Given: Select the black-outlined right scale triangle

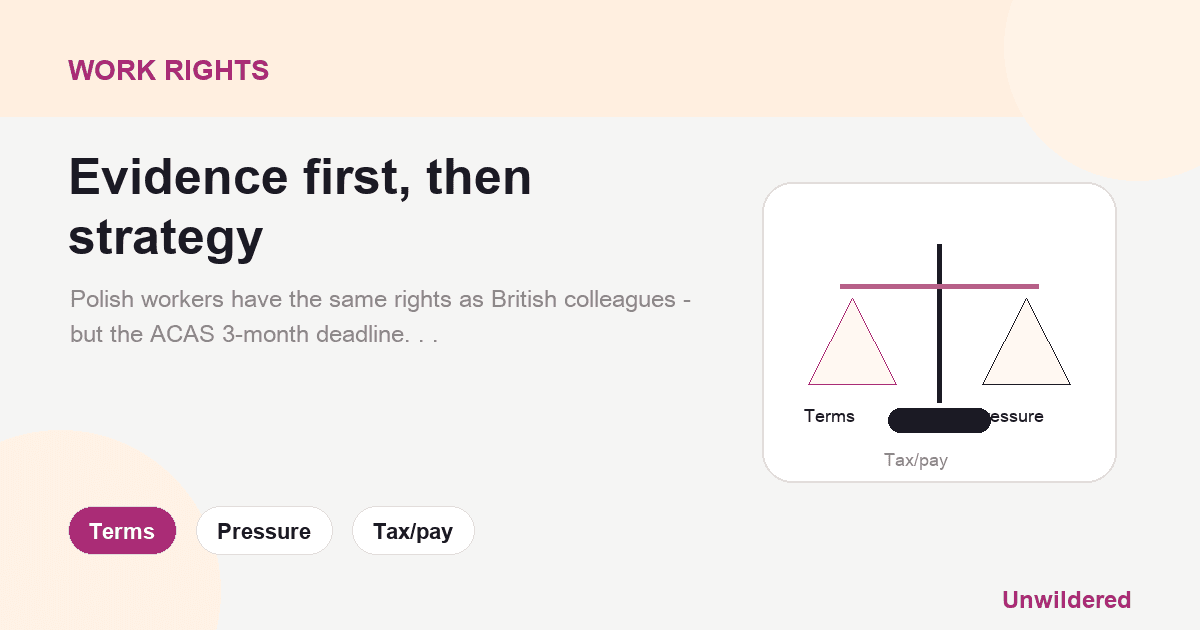Looking at the screenshot, I should (x=1026, y=342).
